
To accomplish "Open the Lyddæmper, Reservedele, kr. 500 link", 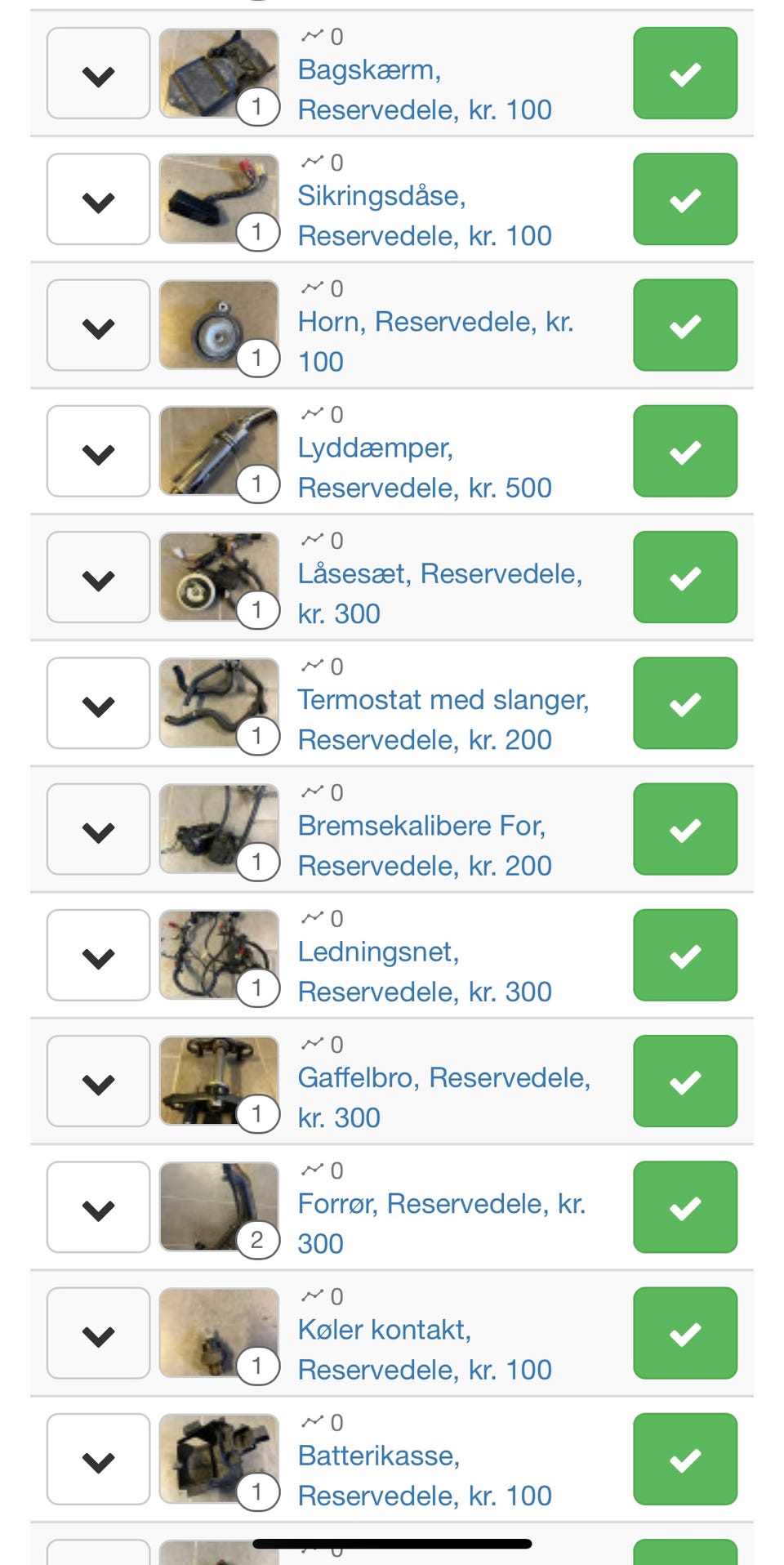I will (424, 468).
